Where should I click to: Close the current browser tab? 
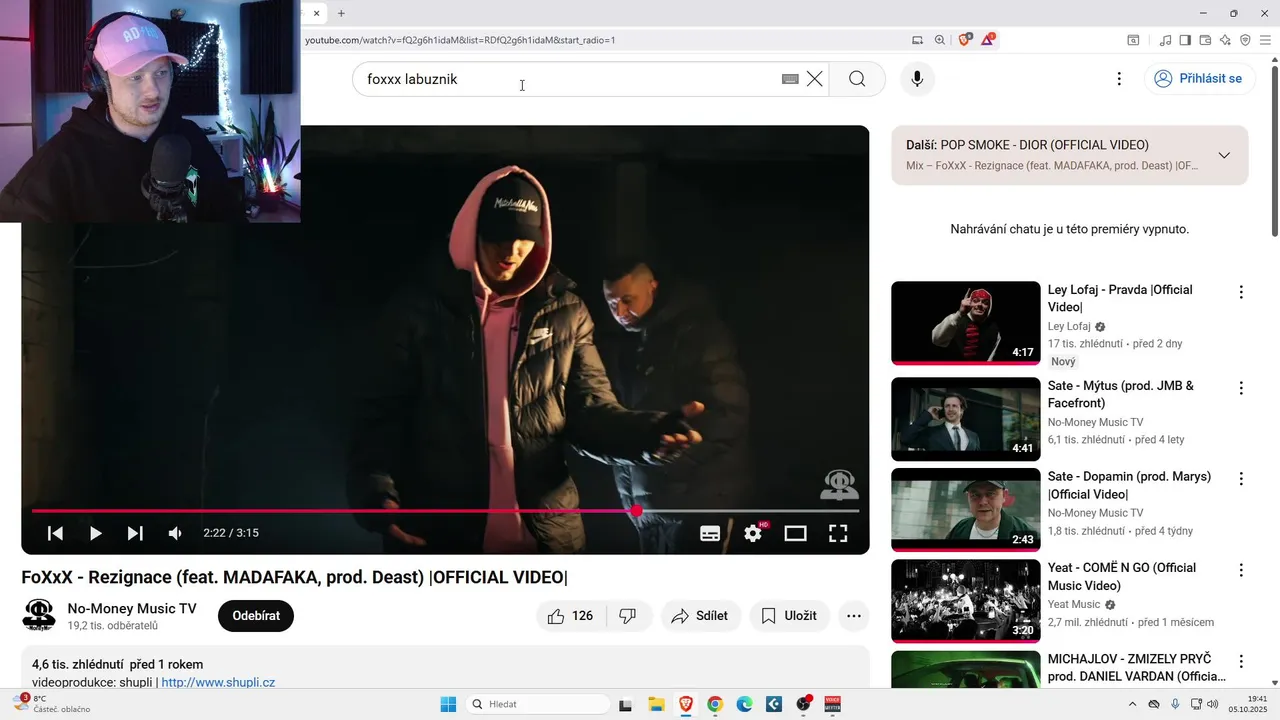(317, 13)
